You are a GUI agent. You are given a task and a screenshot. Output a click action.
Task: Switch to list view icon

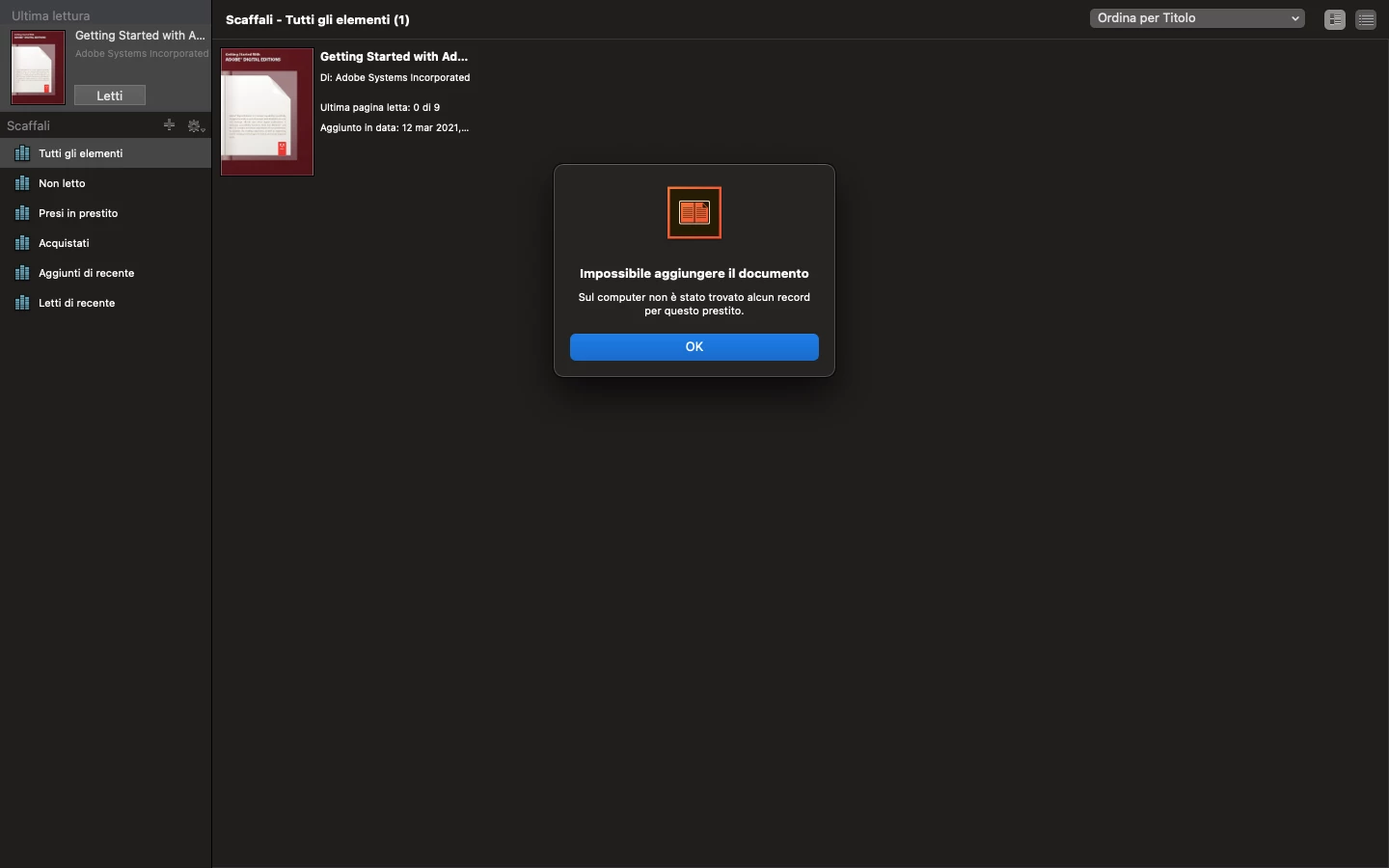pos(1366,19)
